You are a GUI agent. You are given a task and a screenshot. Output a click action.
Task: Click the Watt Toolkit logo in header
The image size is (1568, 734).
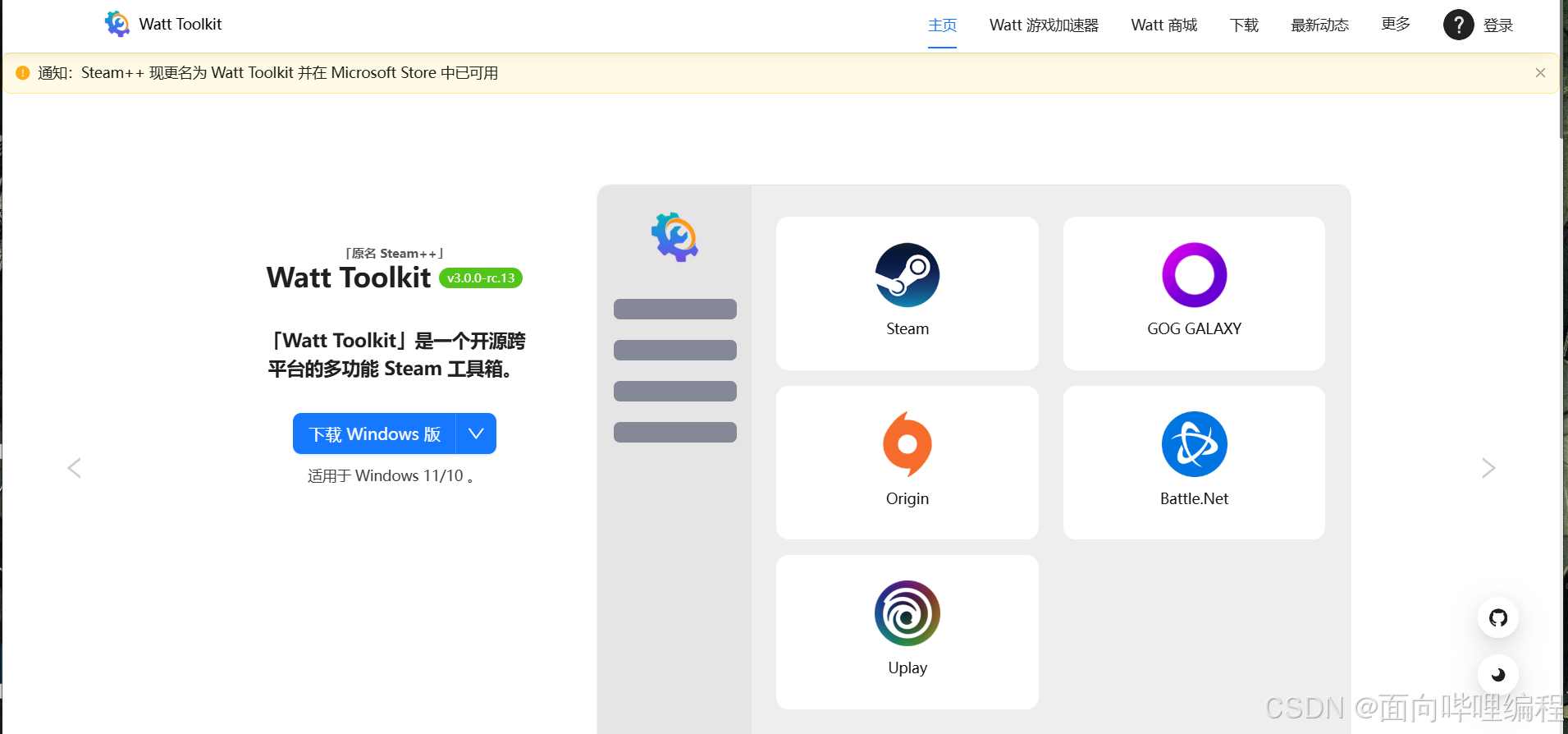point(117,24)
